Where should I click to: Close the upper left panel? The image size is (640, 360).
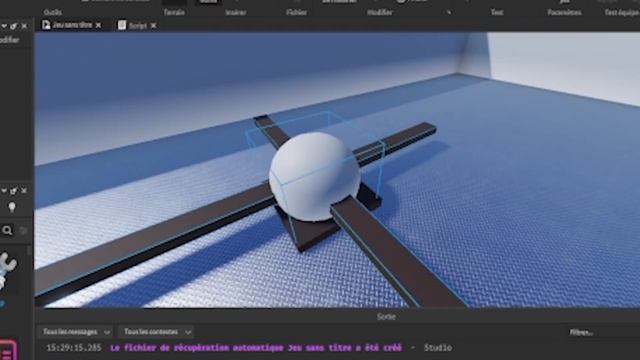point(24,26)
